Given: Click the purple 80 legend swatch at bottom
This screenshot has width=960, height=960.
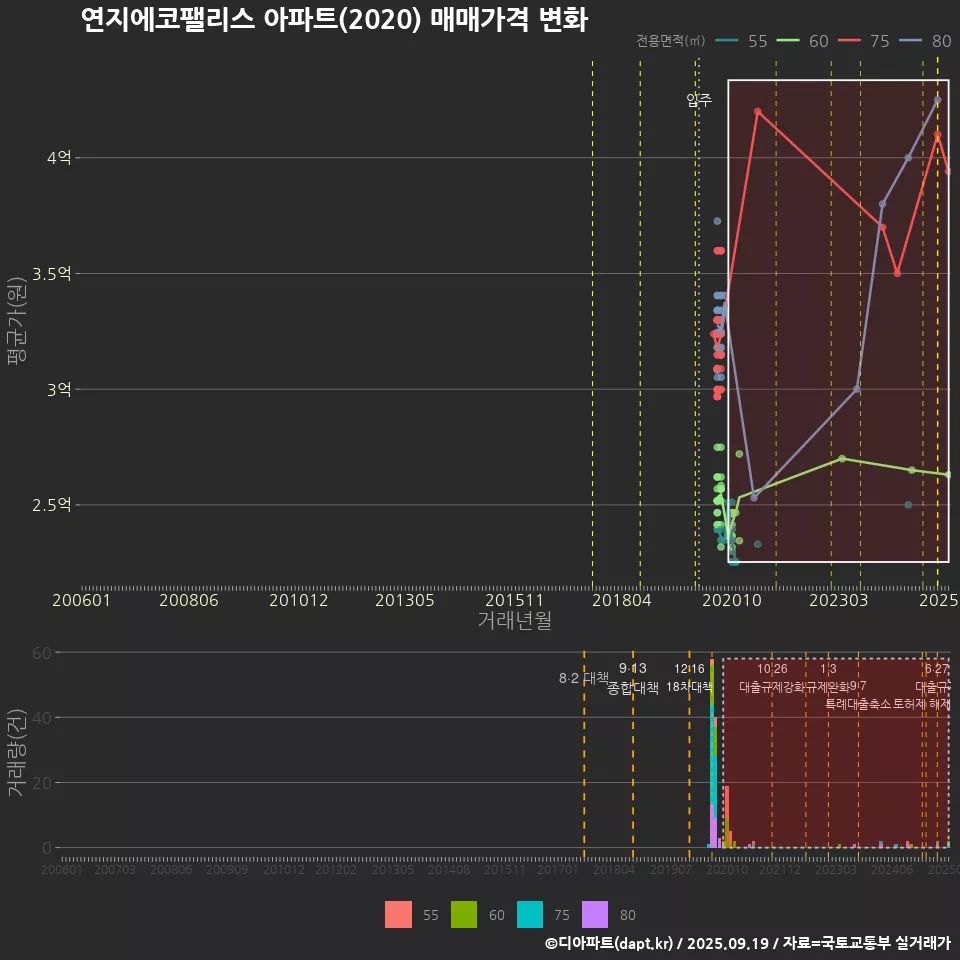Looking at the screenshot, I should (596, 914).
